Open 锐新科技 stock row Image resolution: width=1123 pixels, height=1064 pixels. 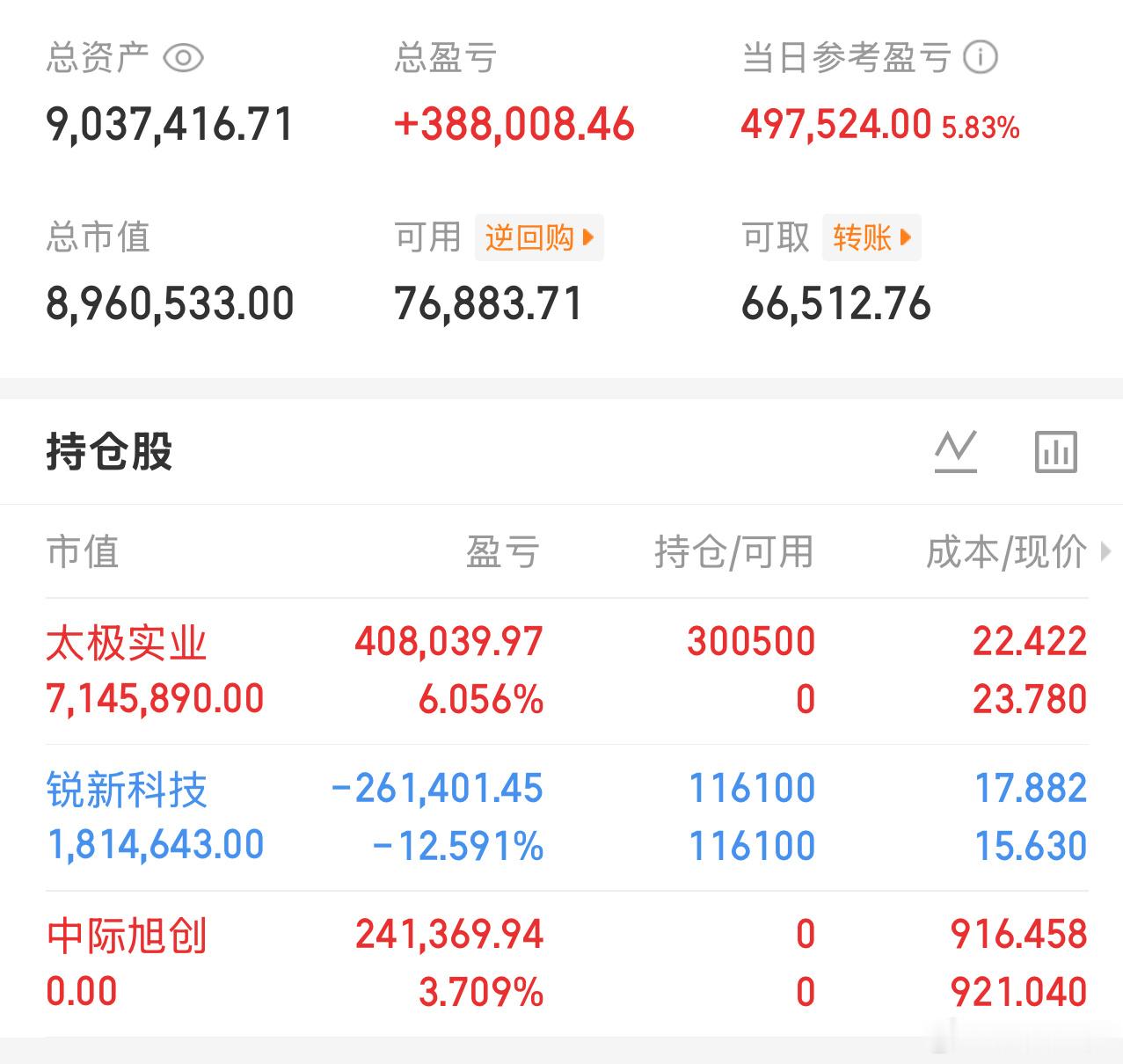click(566, 817)
